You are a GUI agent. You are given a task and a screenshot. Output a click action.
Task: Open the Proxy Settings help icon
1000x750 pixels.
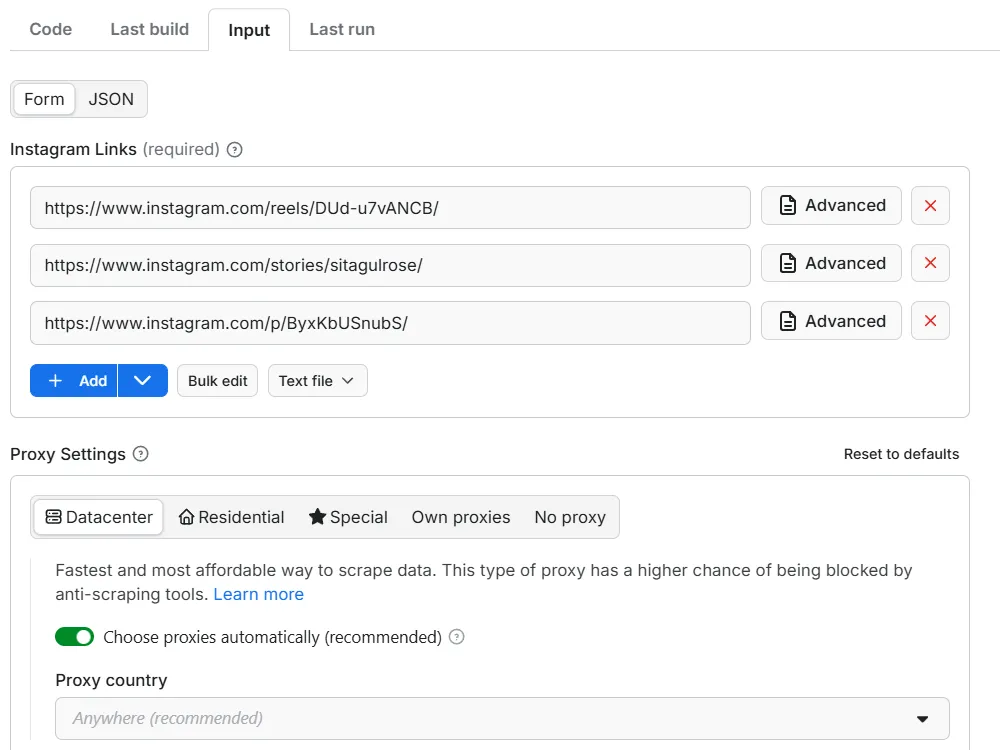(x=141, y=454)
